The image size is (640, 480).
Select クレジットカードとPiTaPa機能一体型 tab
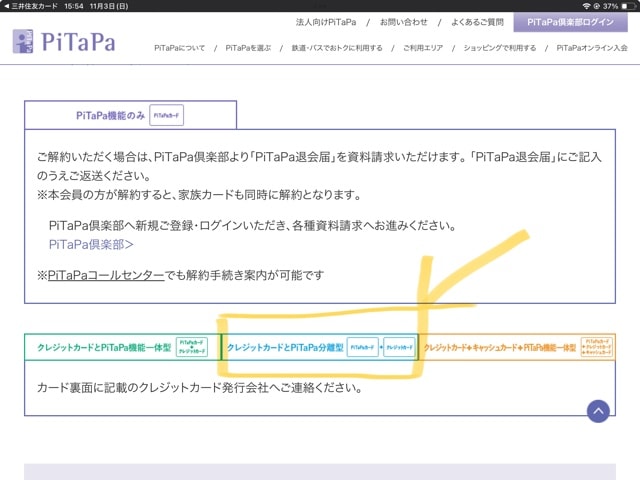pyautogui.click(x=122, y=347)
